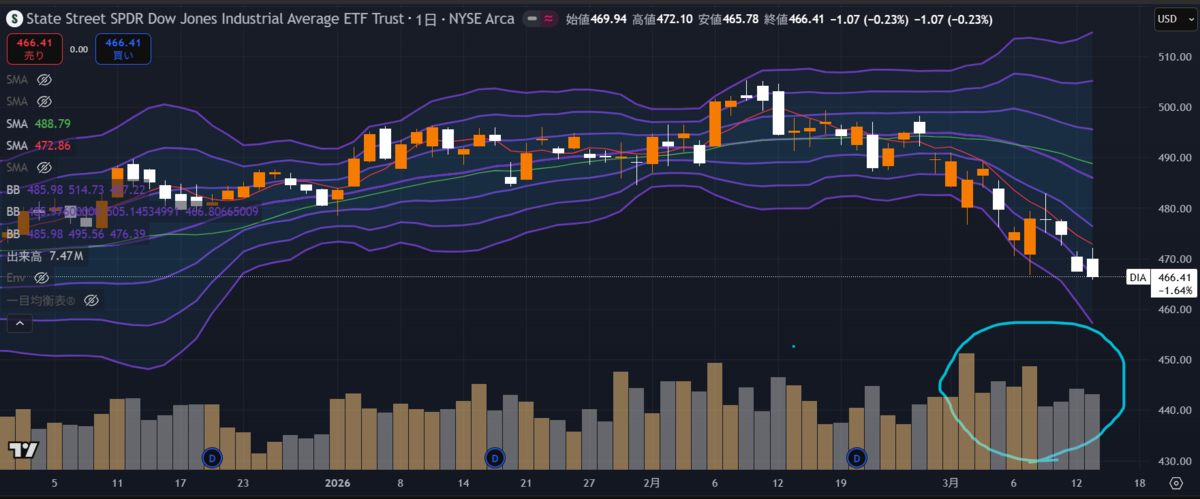This screenshot has height=499, width=1200.
Task: Click the 480.00 price axis label
Action: [1173, 209]
